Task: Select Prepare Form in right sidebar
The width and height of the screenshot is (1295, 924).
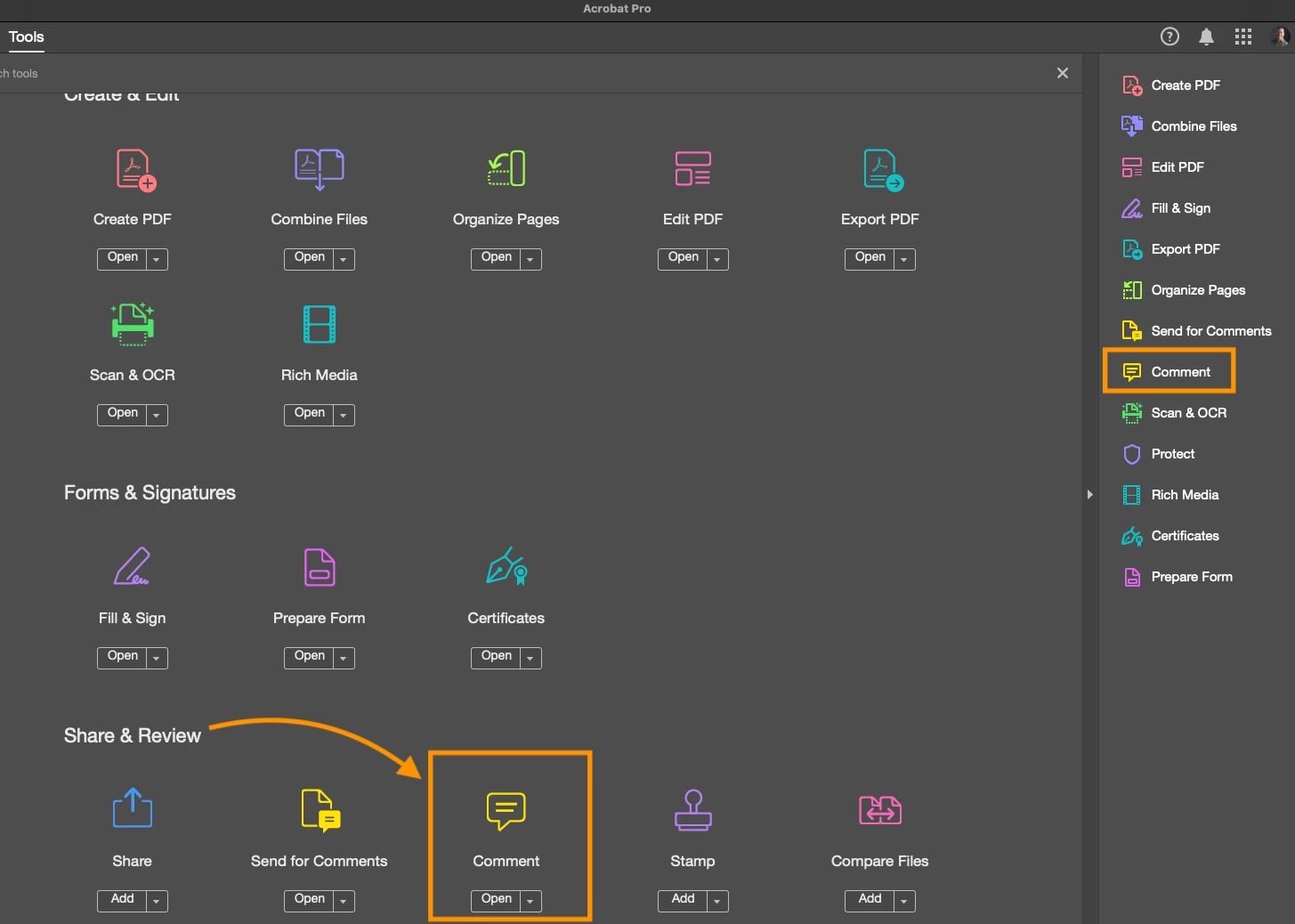Action: 1177,577
